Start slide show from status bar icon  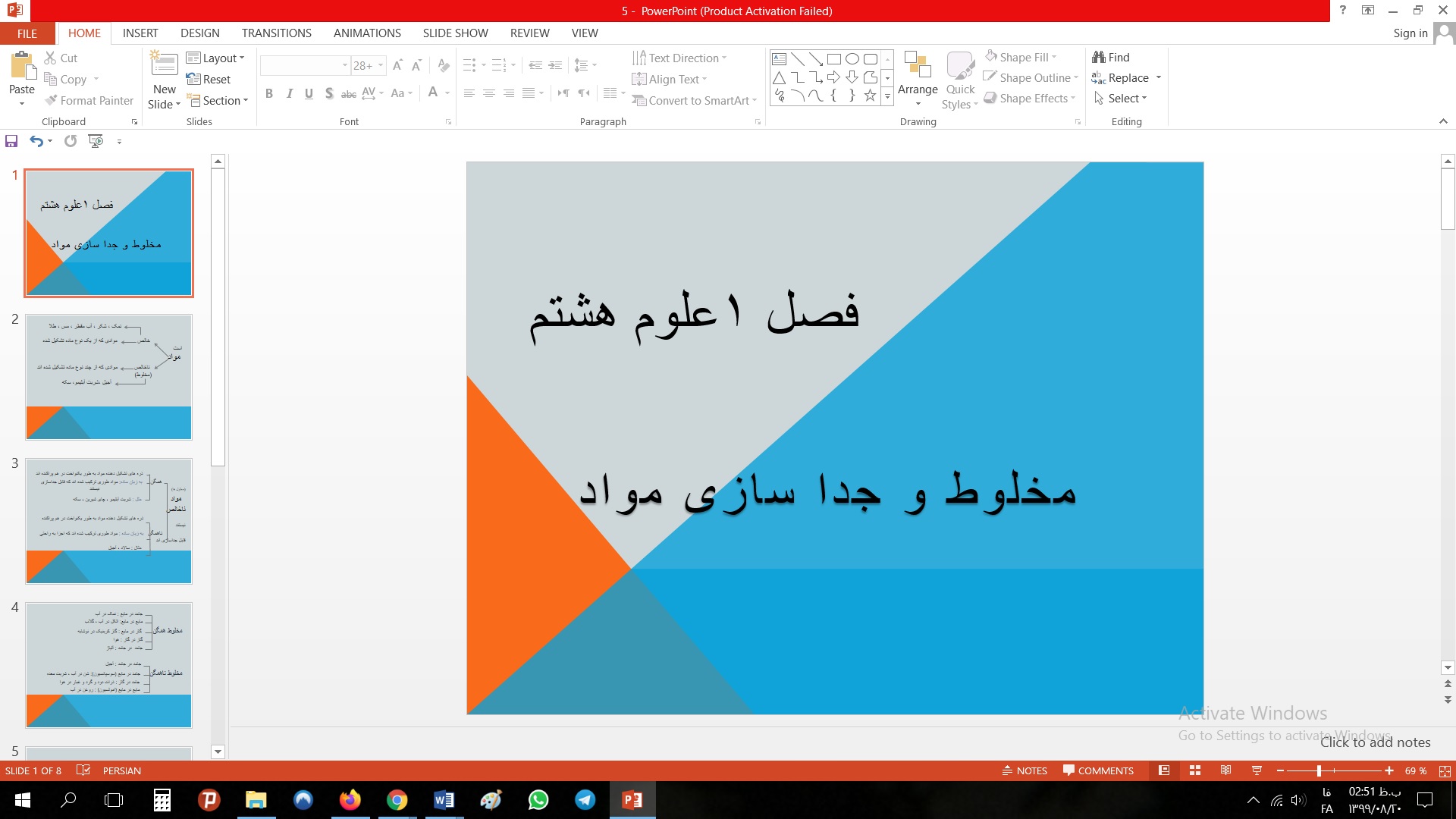click(x=1257, y=770)
